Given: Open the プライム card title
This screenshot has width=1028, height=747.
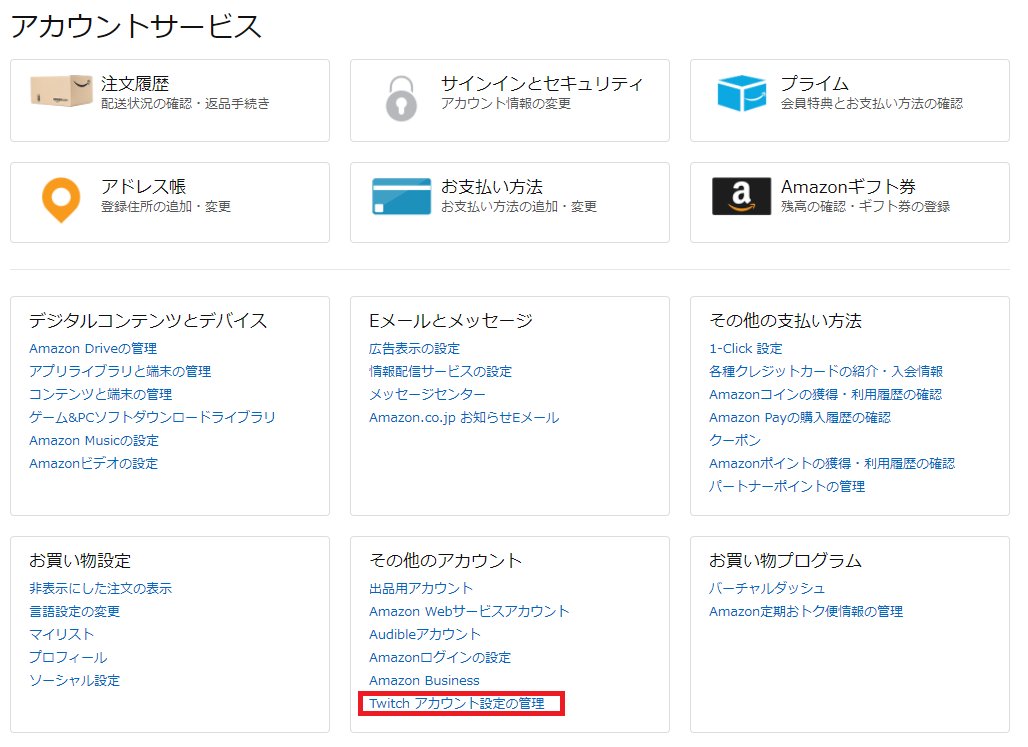Looking at the screenshot, I should tap(815, 84).
